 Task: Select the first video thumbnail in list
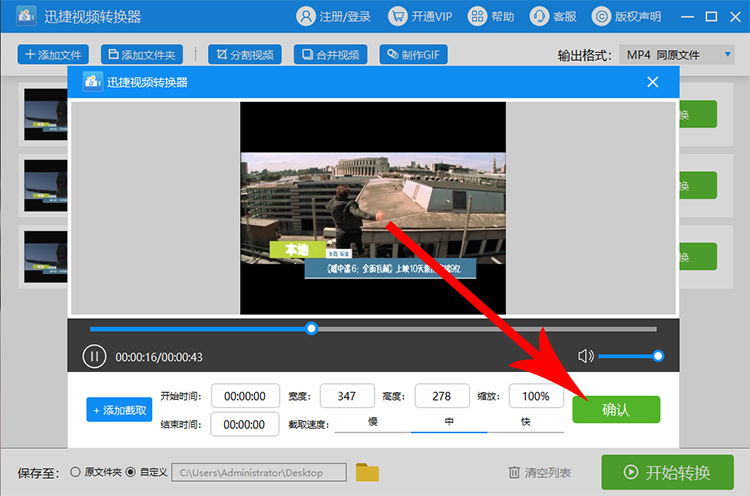click(x=45, y=114)
